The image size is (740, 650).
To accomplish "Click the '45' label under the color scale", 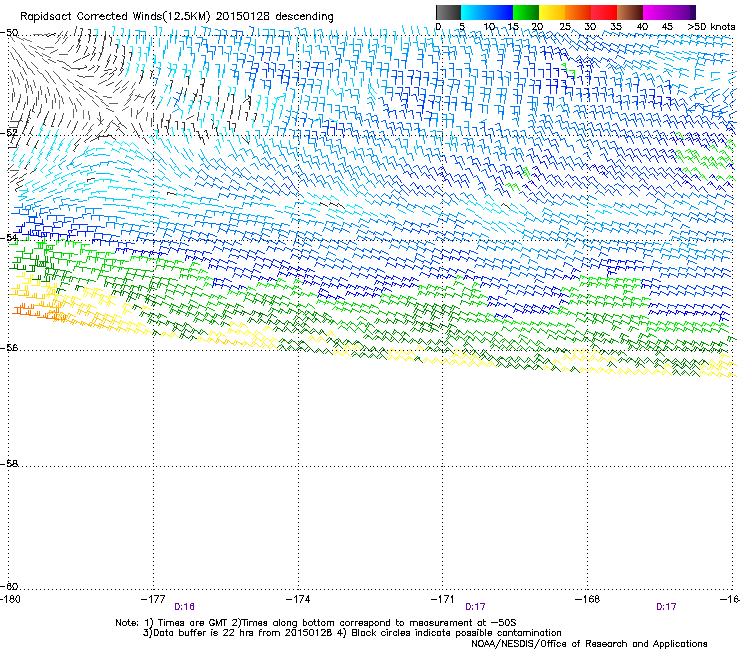I will point(667,26).
